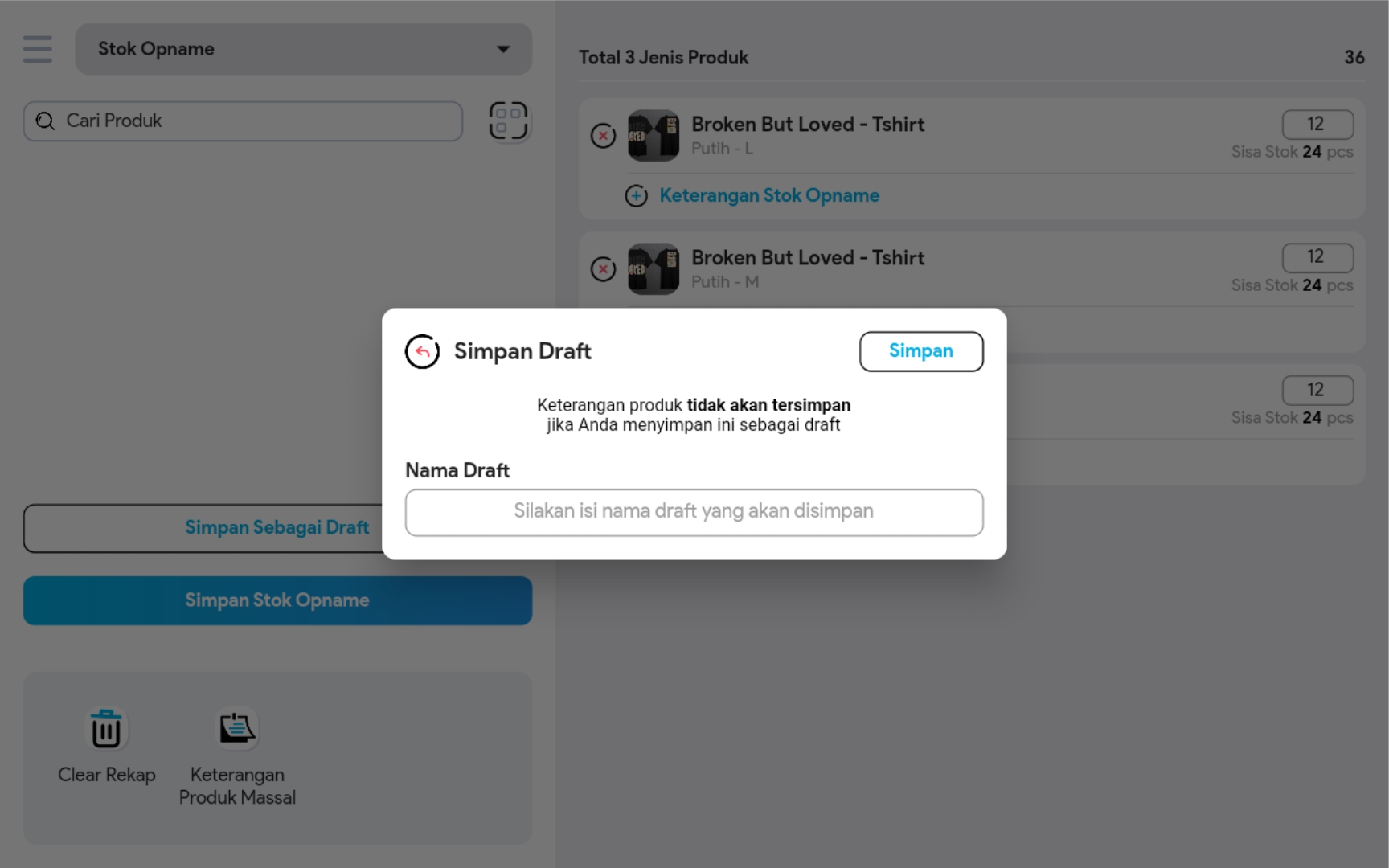Click plus icon beside Keterangan Stok Opname
The image size is (1389, 868).
(636, 196)
